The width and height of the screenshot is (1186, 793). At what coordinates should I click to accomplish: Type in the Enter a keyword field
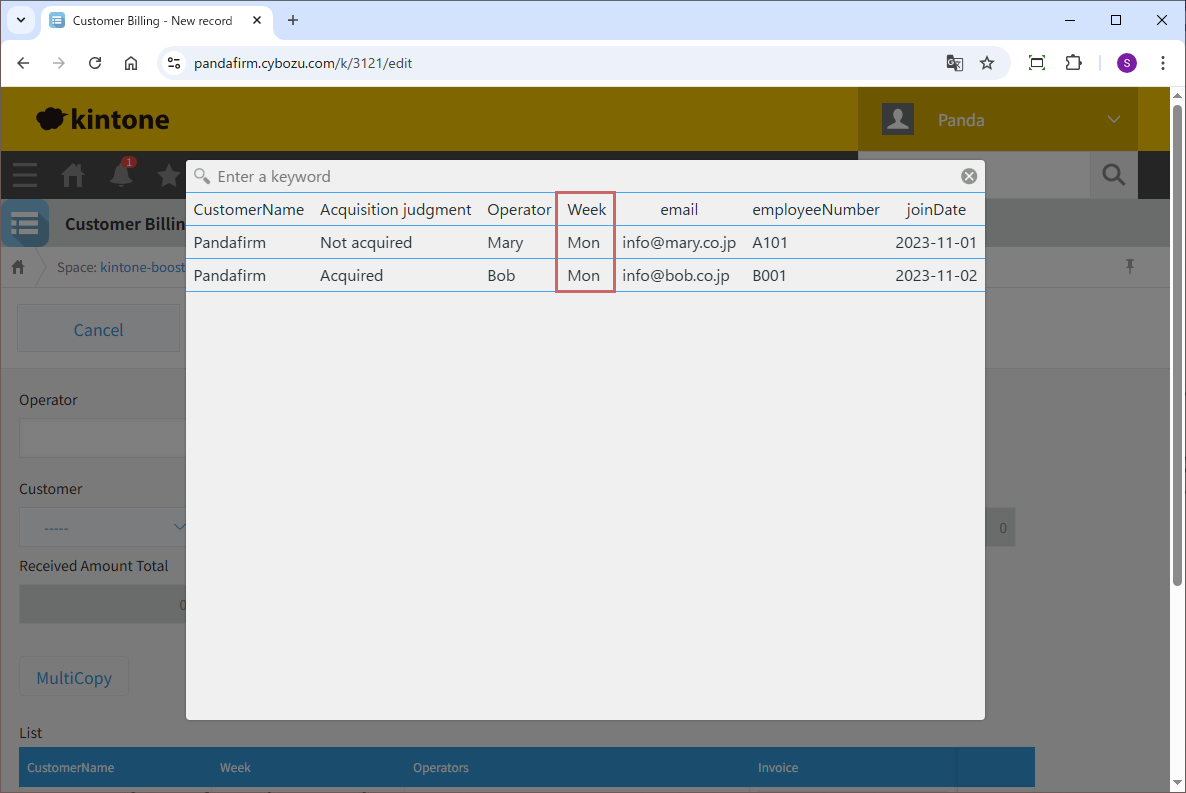(580, 176)
